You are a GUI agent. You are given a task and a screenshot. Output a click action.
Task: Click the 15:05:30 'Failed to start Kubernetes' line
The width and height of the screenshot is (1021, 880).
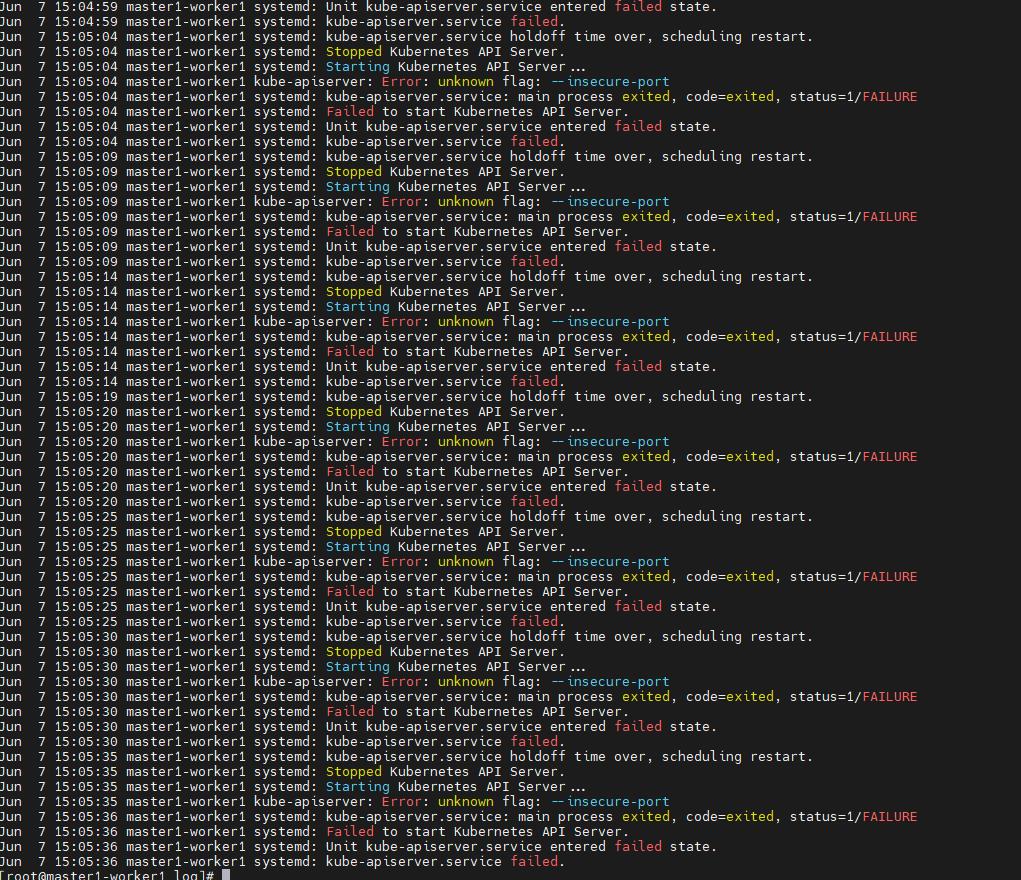pyautogui.click(x=315, y=711)
